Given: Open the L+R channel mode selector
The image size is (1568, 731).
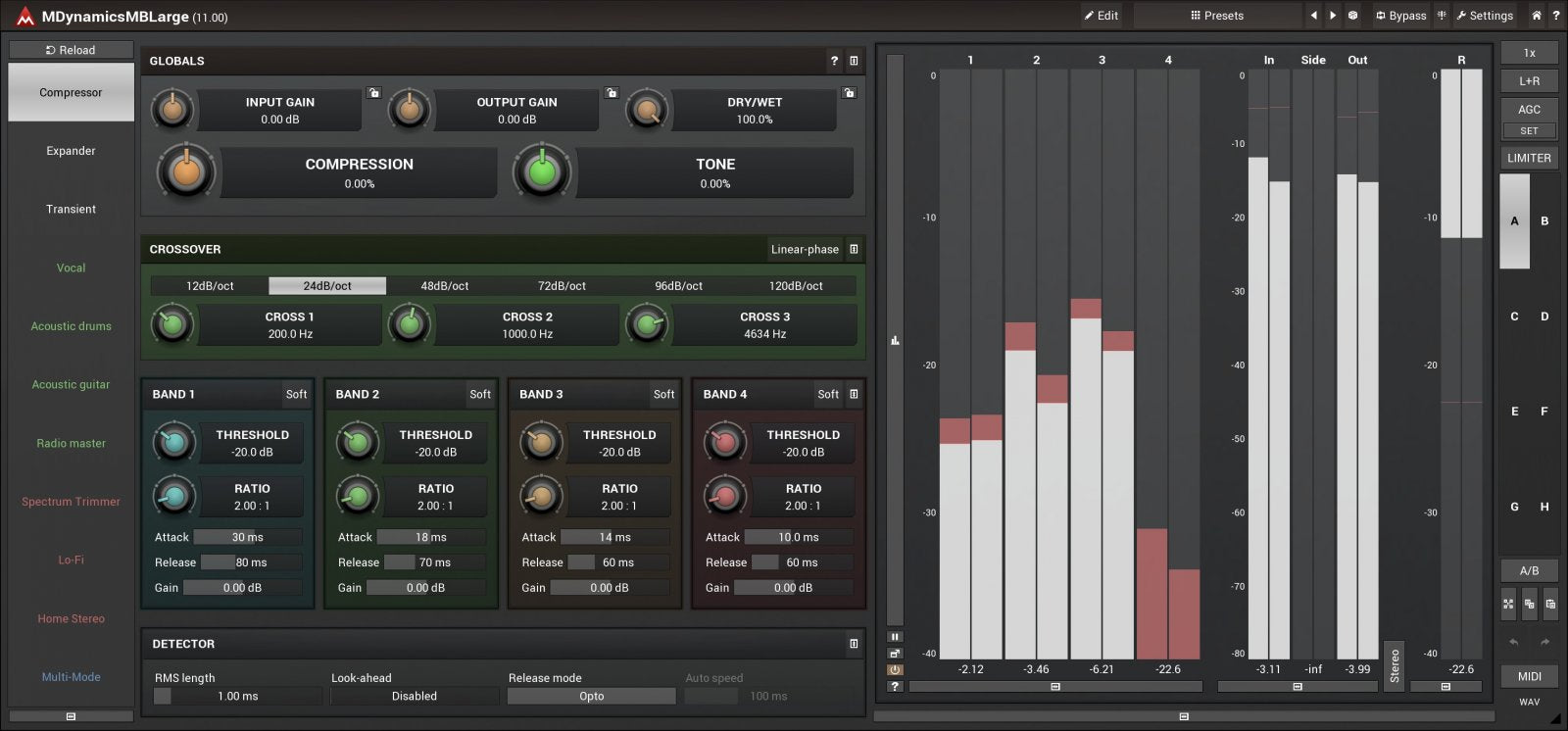Looking at the screenshot, I should pyautogui.click(x=1529, y=81).
